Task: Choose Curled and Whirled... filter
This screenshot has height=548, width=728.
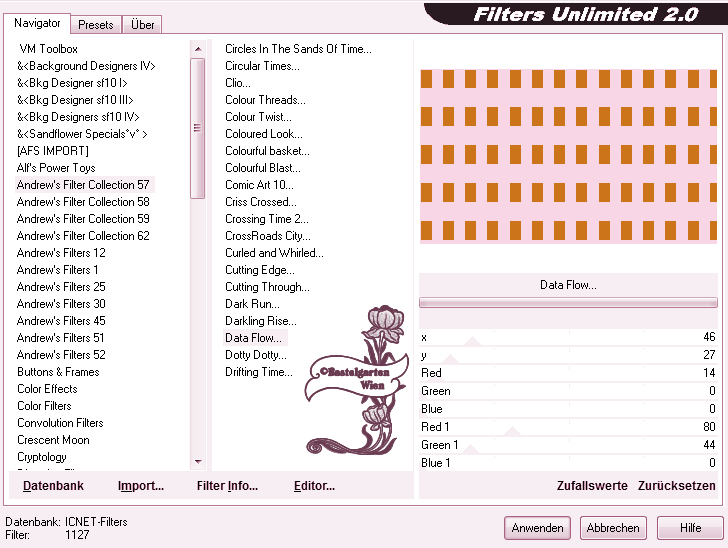Action: 274,253
